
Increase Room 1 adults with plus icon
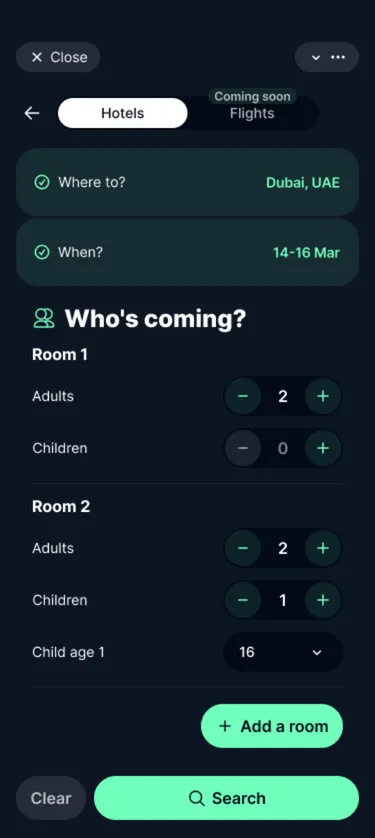tap(323, 396)
